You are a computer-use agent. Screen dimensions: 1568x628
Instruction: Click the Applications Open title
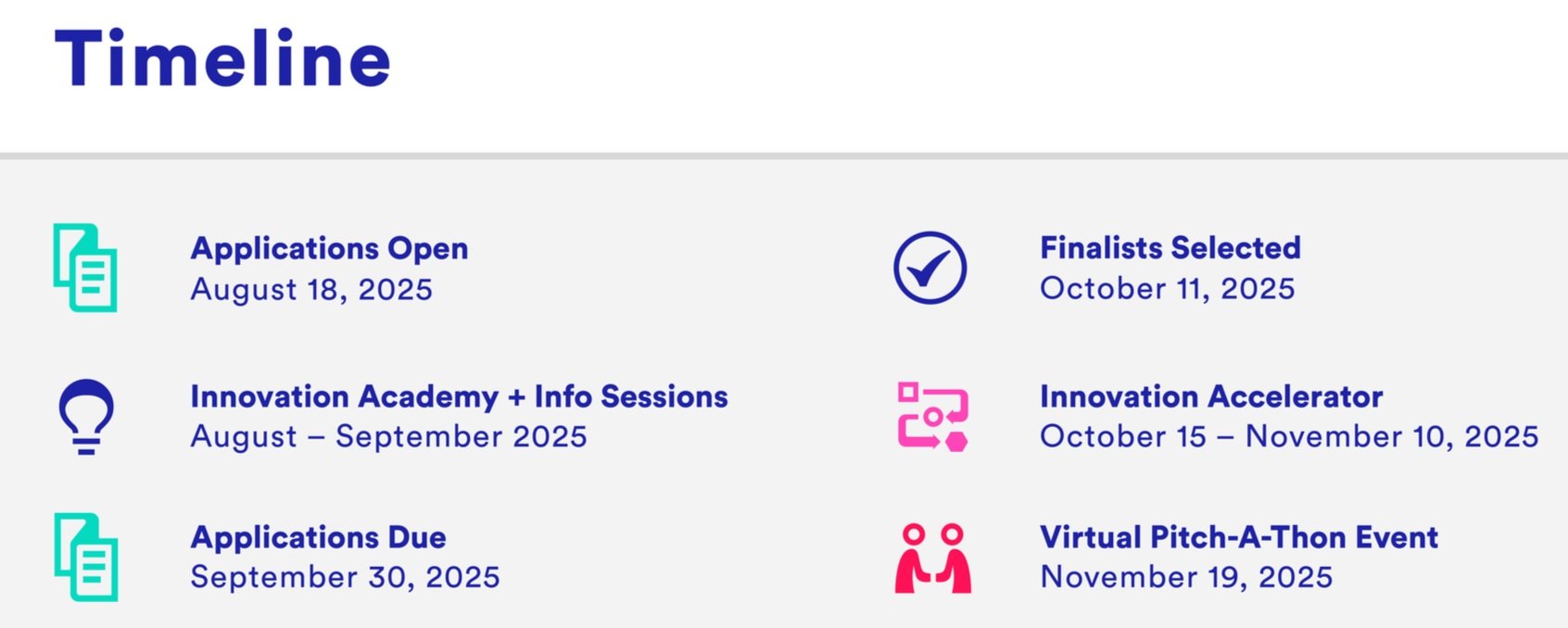click(x=329, y=248)
